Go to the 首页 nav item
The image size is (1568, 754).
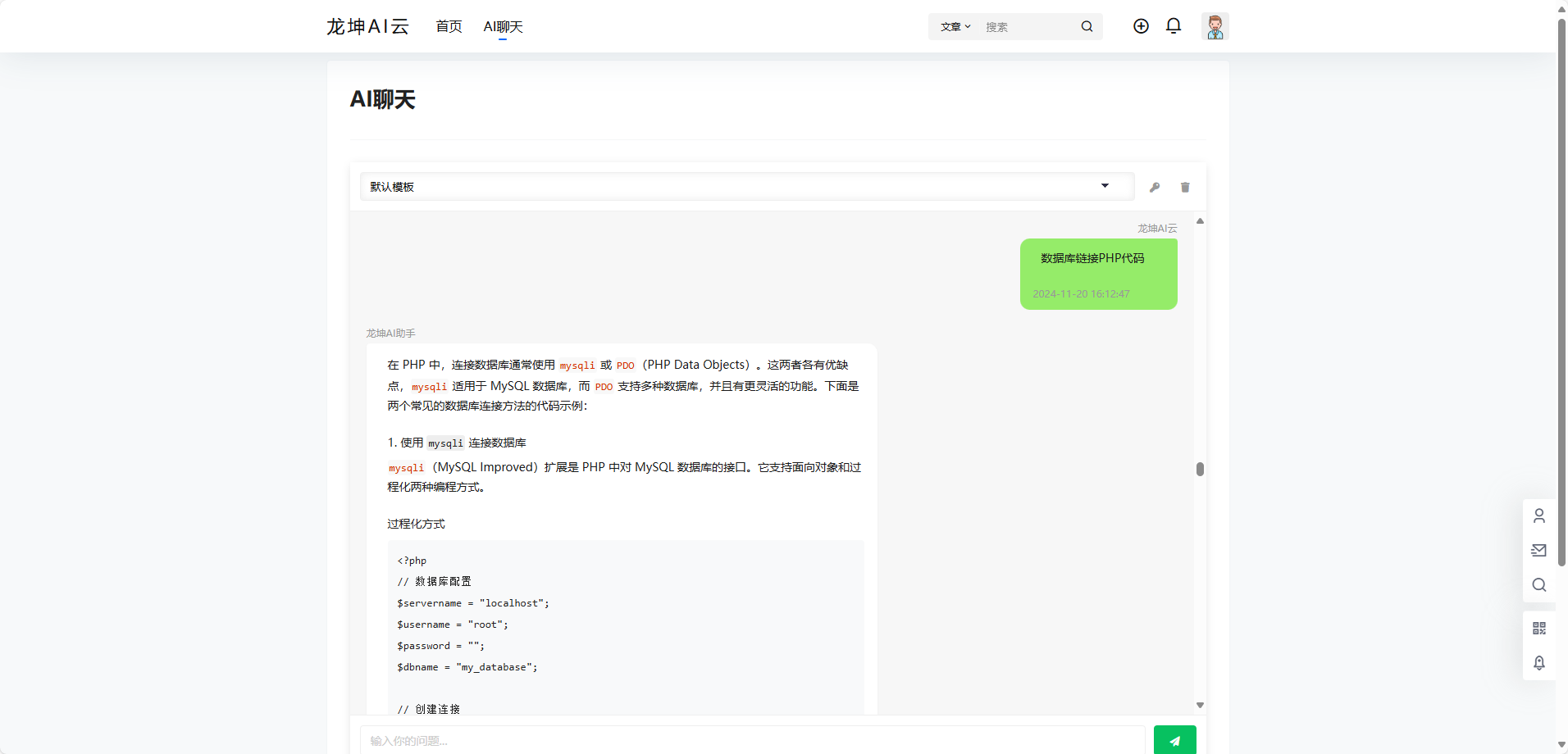click(449, 26)
